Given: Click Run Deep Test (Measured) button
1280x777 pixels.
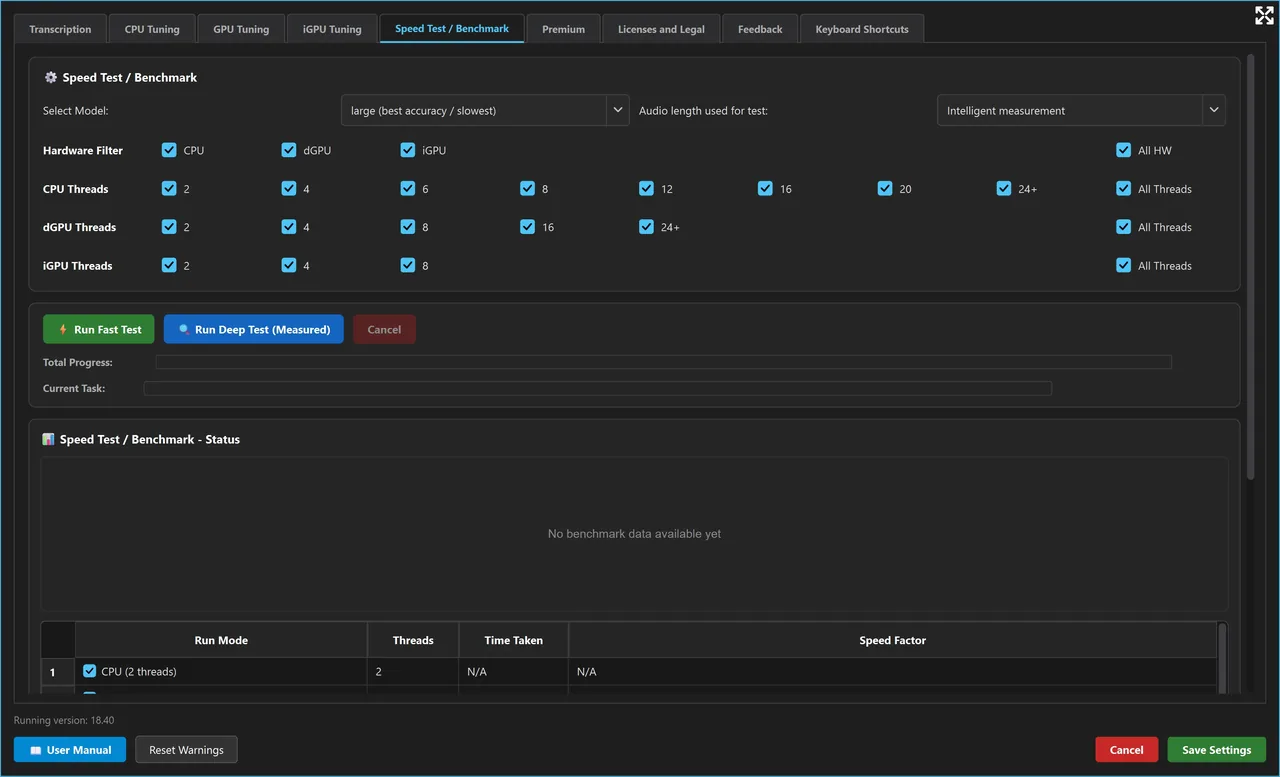Looking at the screenshot, I should point(254,329).
